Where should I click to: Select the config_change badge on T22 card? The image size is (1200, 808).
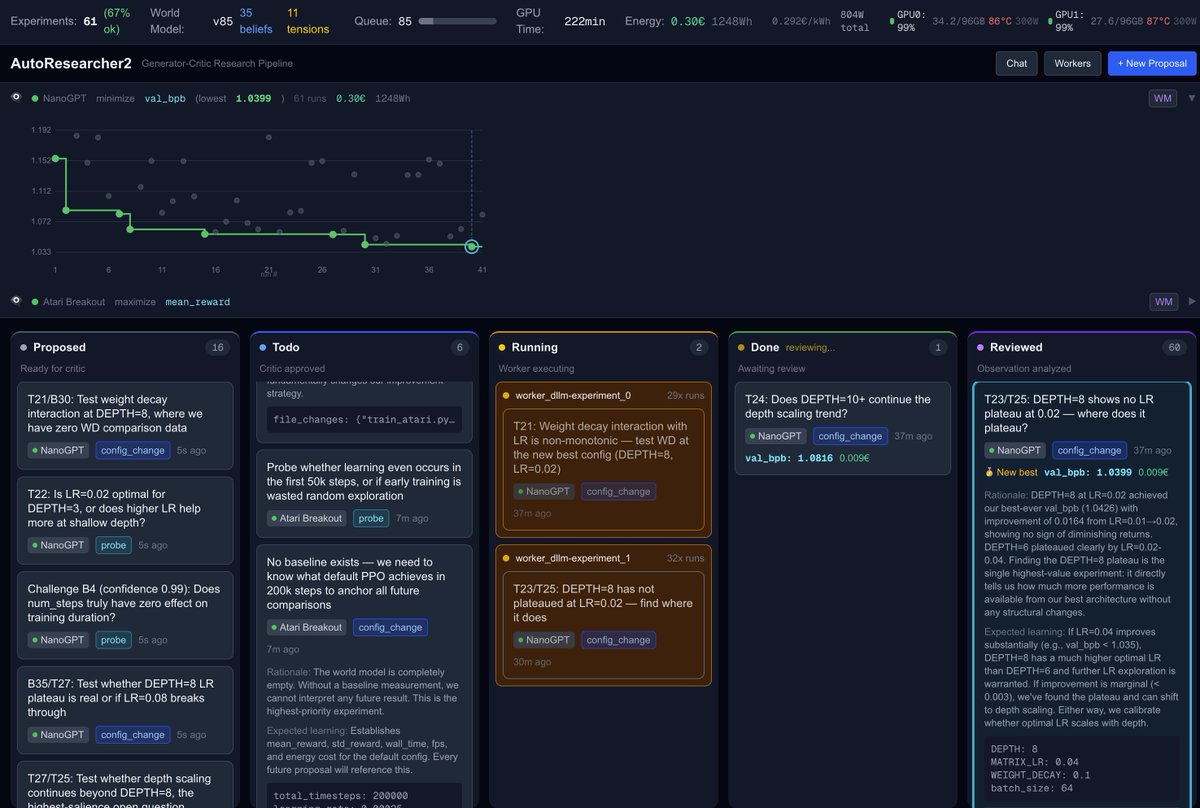pos(113,544)
